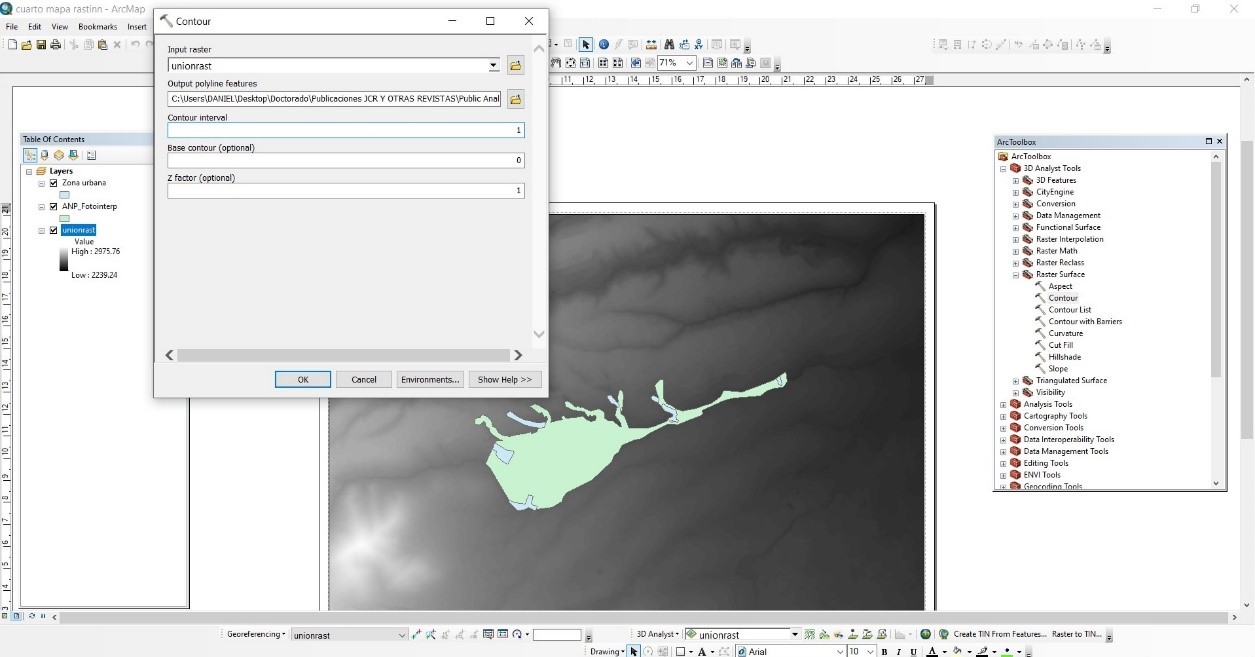Toggle the ANP_Fotointerp layer visibility
The height and width of the screenshot is (657, 1255).
coord(54,207)
